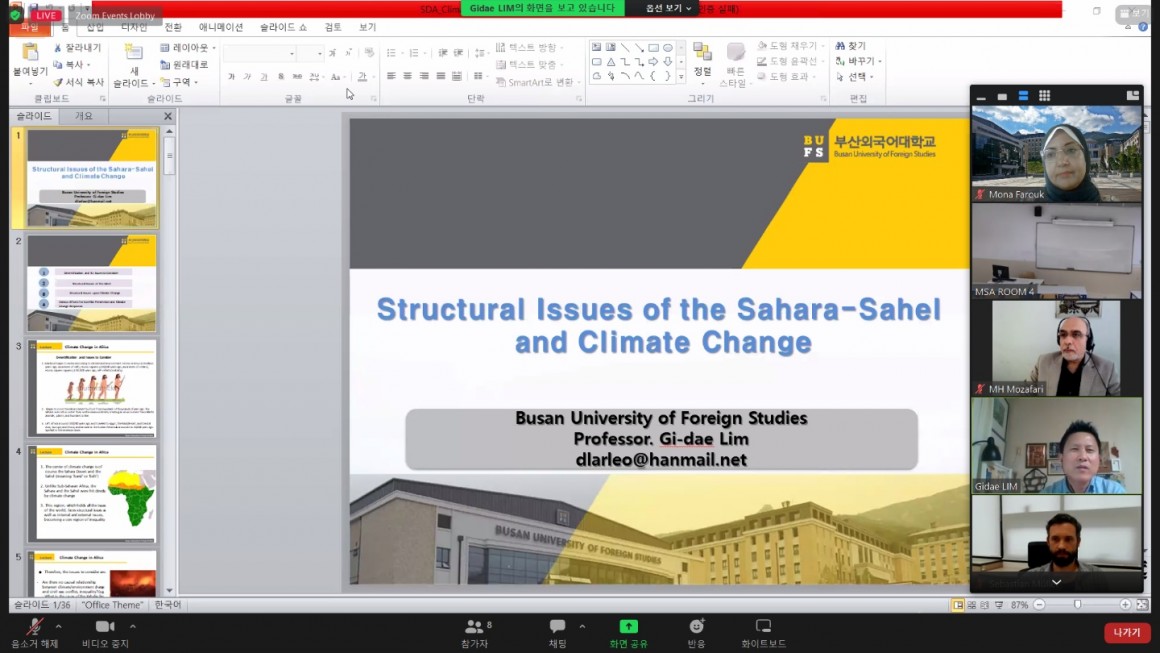Switch video panel to vertical strip view
The image size is (1160, 653).
(1023, 95)
